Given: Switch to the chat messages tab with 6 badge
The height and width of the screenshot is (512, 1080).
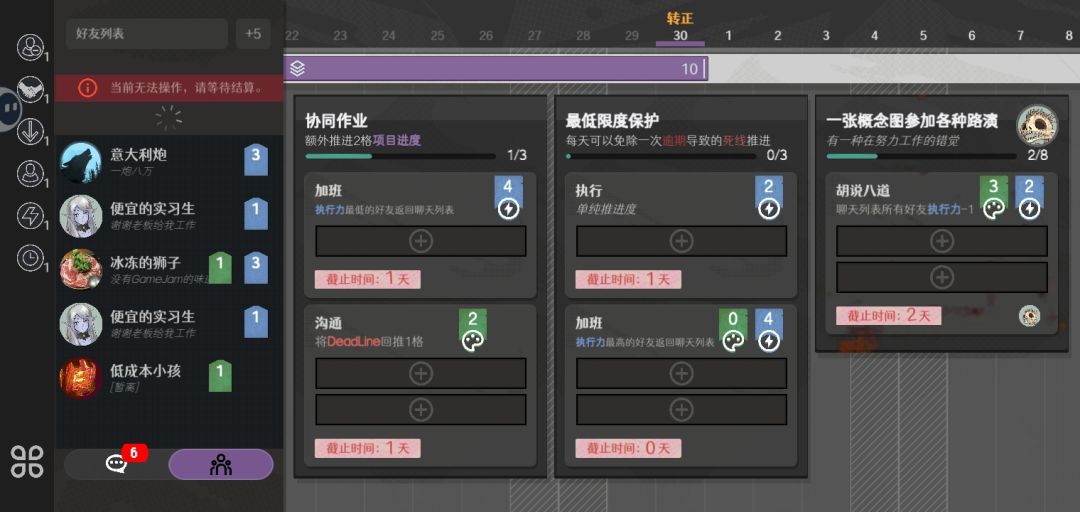Looking at the screenshot, I should [x=116, y=464].
